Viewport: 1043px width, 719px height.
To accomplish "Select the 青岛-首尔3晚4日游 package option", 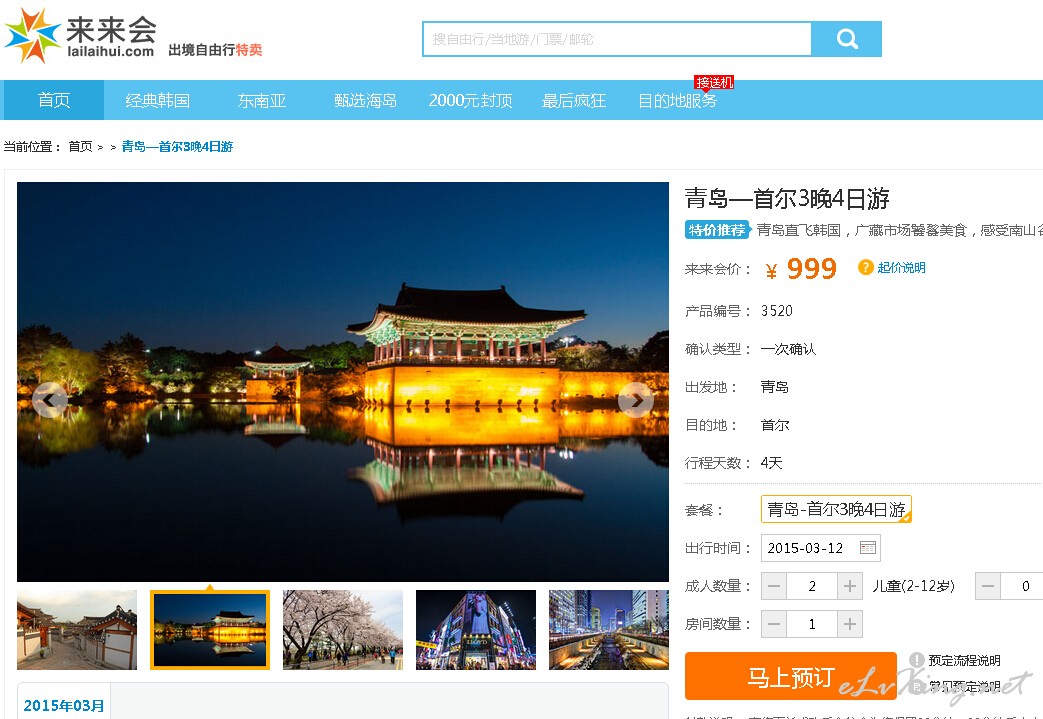I will pos(836,509).
